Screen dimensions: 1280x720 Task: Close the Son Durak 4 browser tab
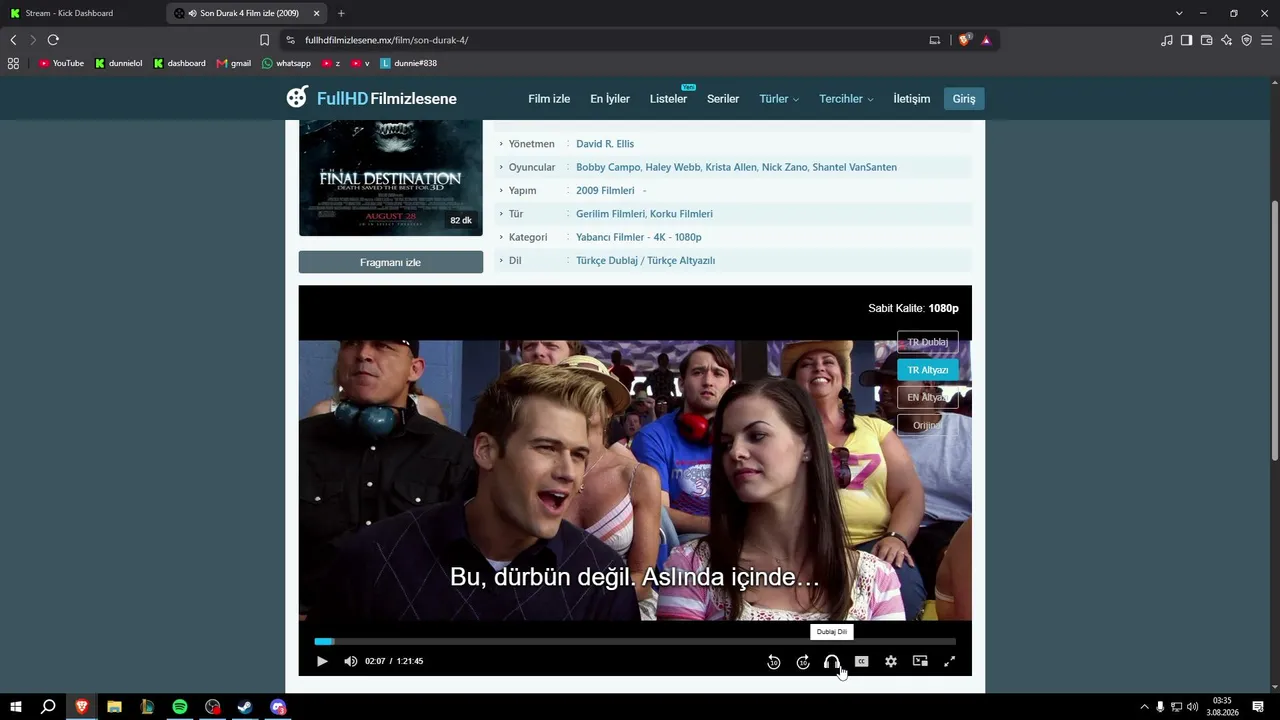(316, 13)
